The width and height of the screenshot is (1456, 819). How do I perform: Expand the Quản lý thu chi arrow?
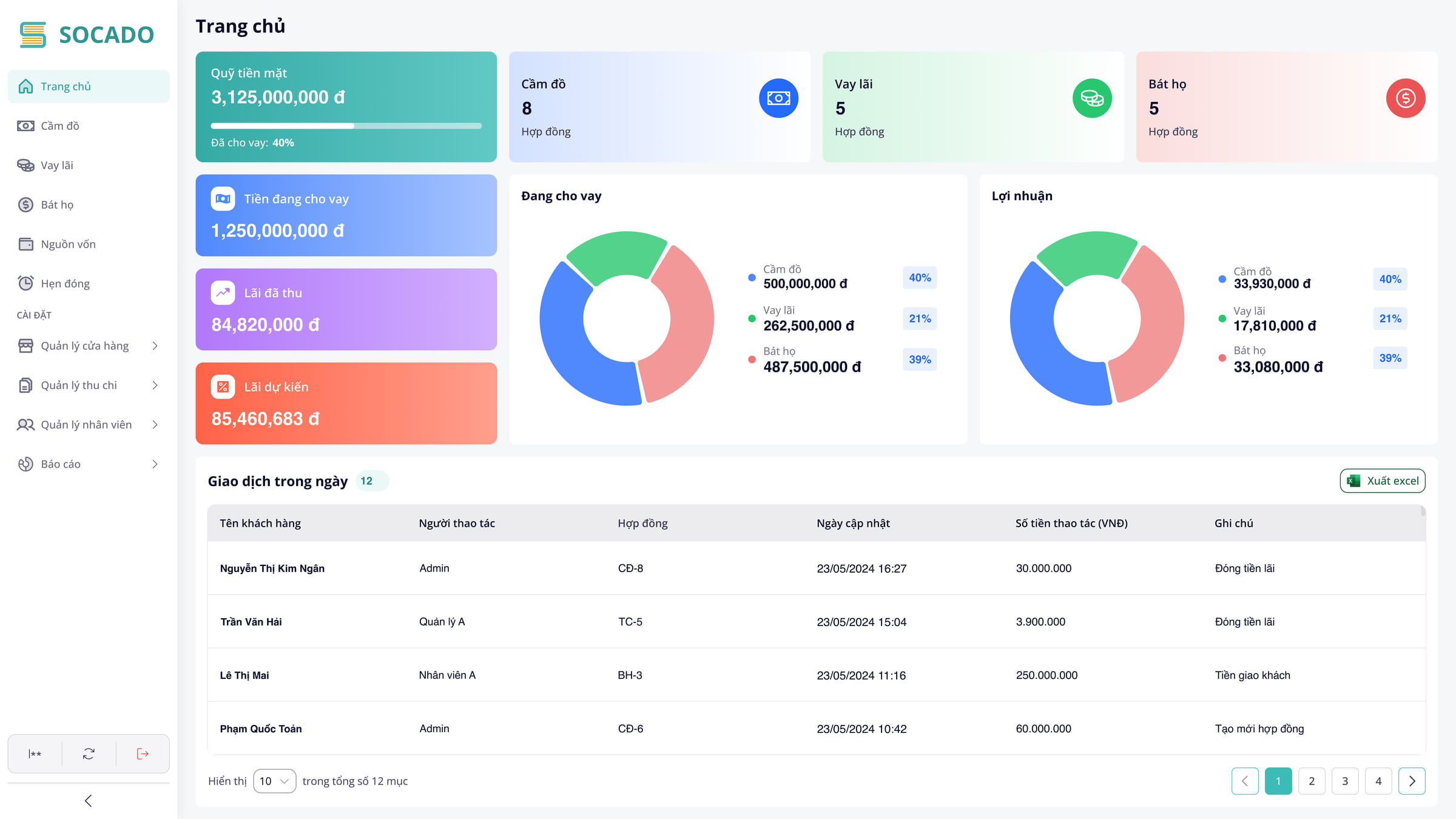pyautogui.click(x=155, y=385)
